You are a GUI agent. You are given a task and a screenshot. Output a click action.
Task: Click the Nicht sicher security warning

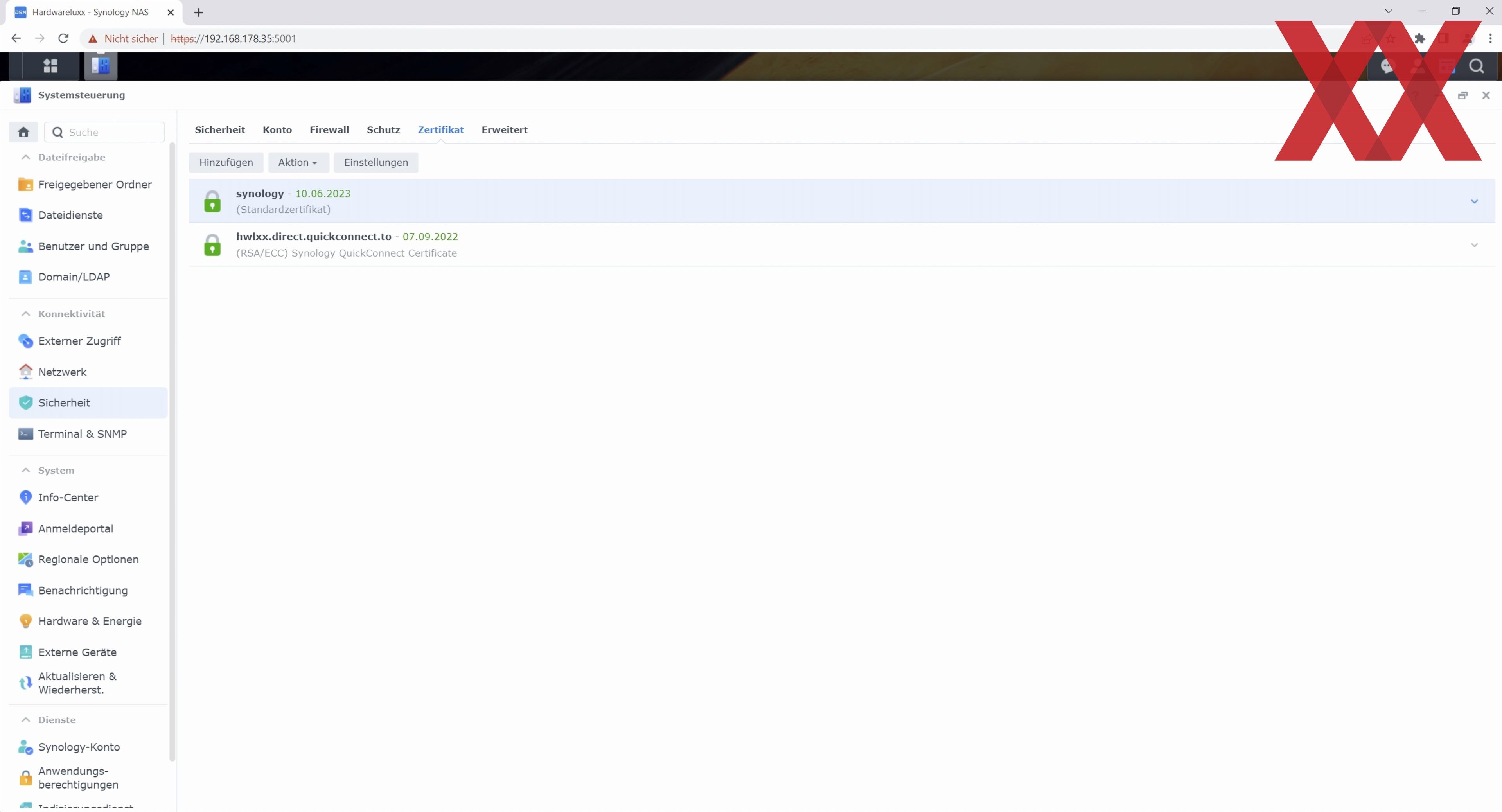[123, 38]
